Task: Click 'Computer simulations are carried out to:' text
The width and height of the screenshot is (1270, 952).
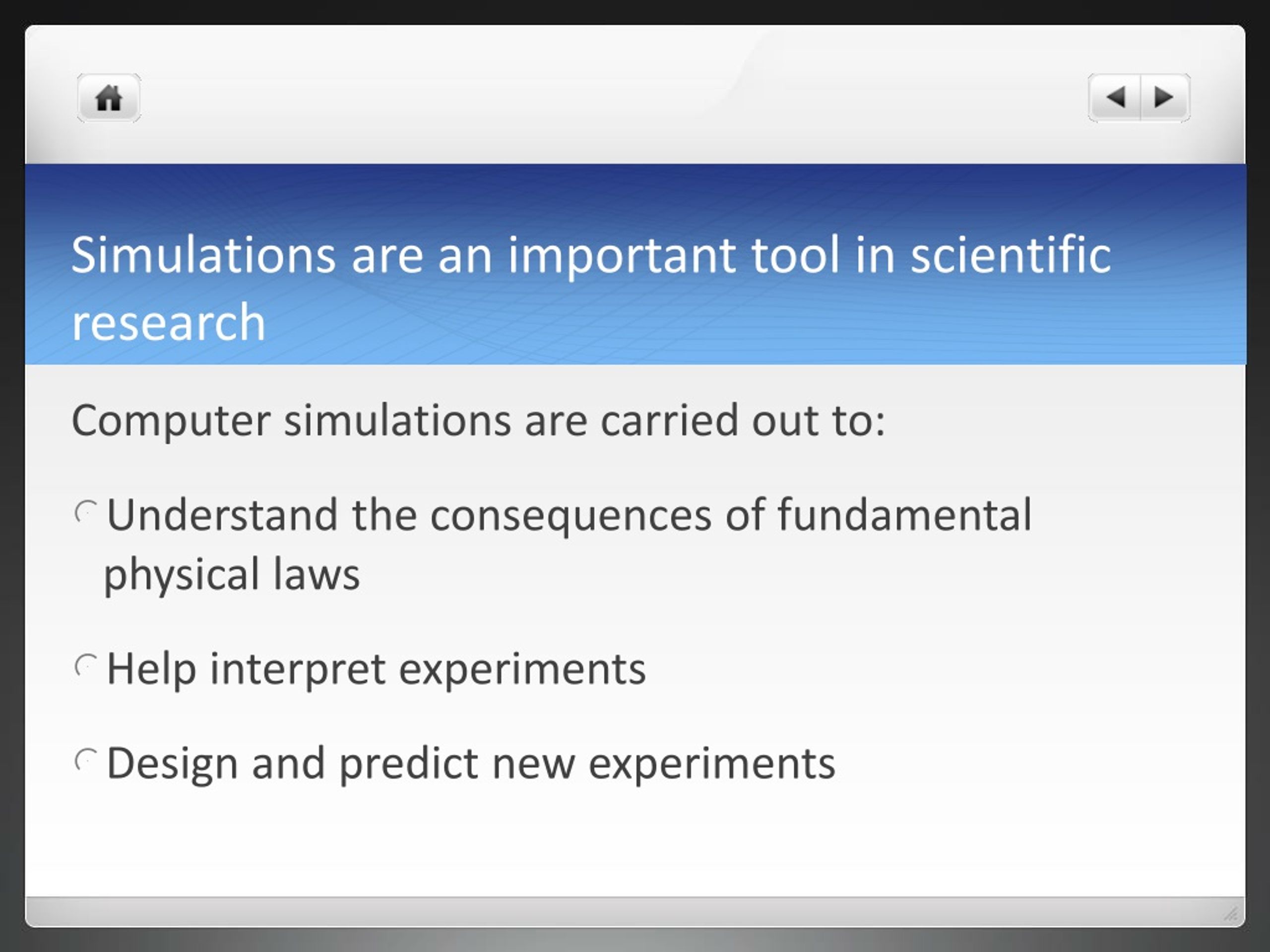Action: coord(478,420)
